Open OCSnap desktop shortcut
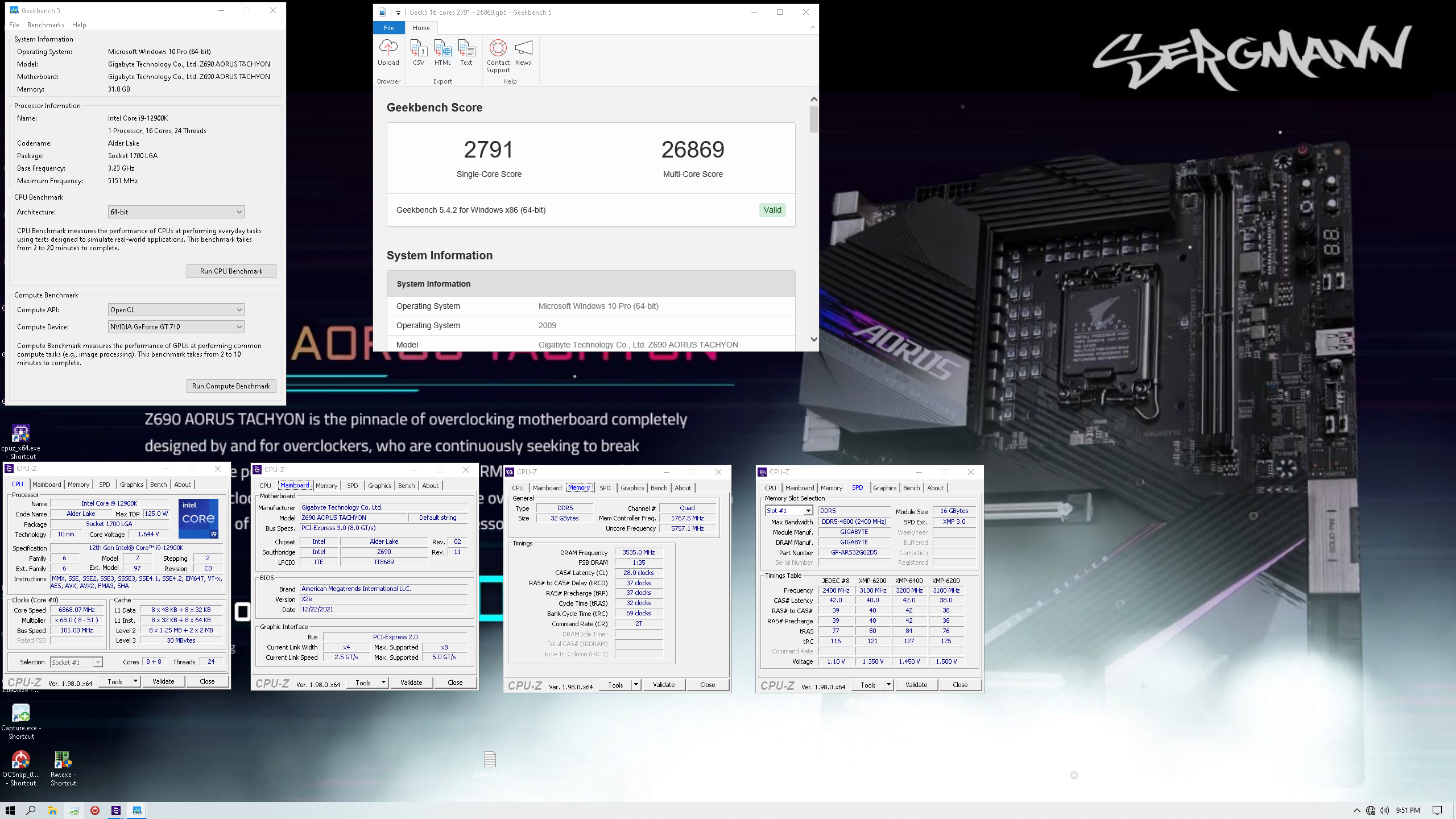 tap(21, 768)
